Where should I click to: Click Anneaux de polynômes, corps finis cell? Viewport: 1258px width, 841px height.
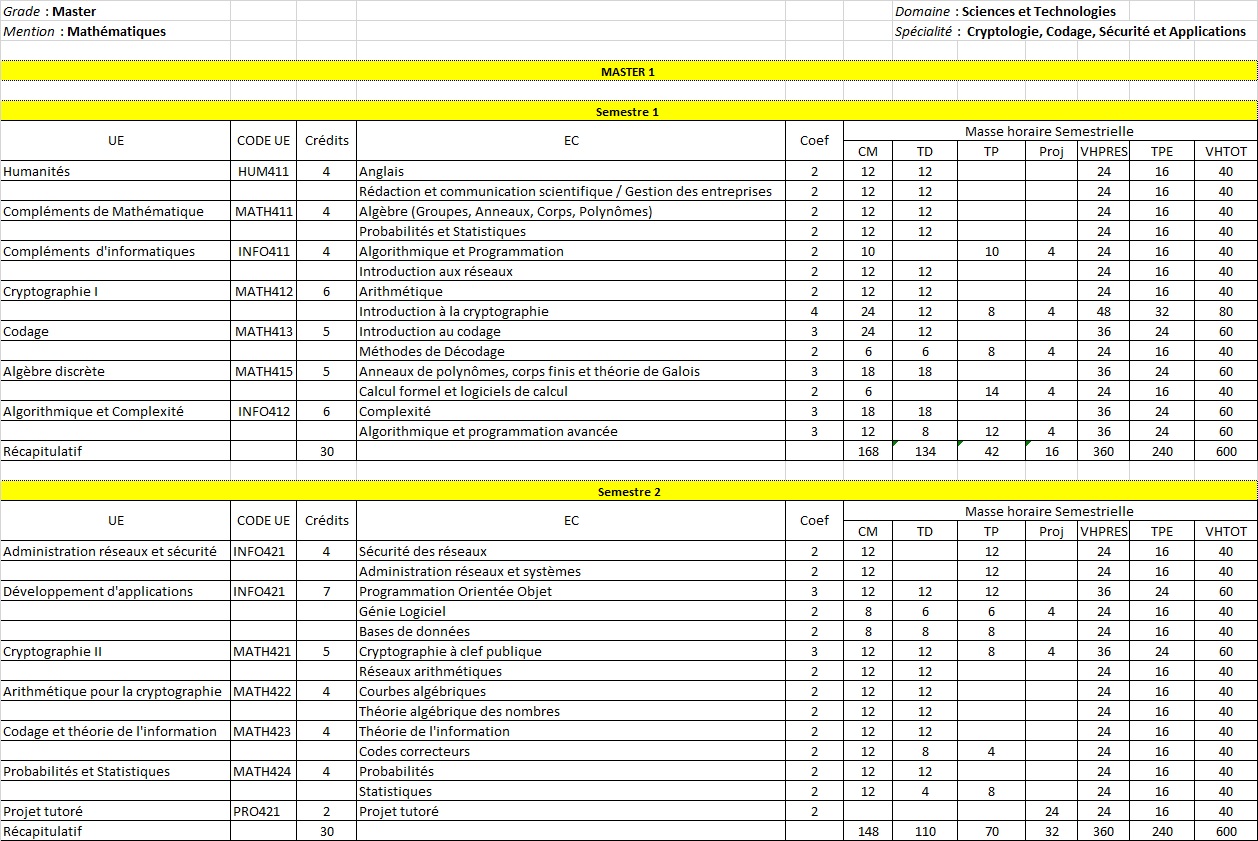(571, 371)
